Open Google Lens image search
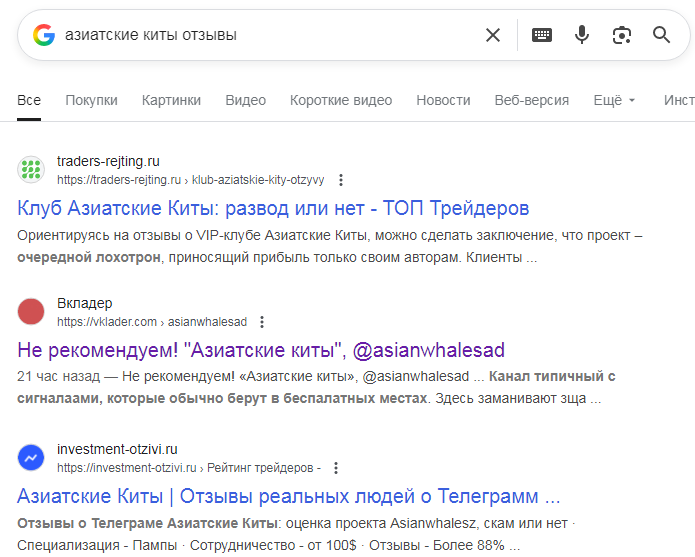Image resolution: width=695 pixels, height=557 pixels. [622, 35]
